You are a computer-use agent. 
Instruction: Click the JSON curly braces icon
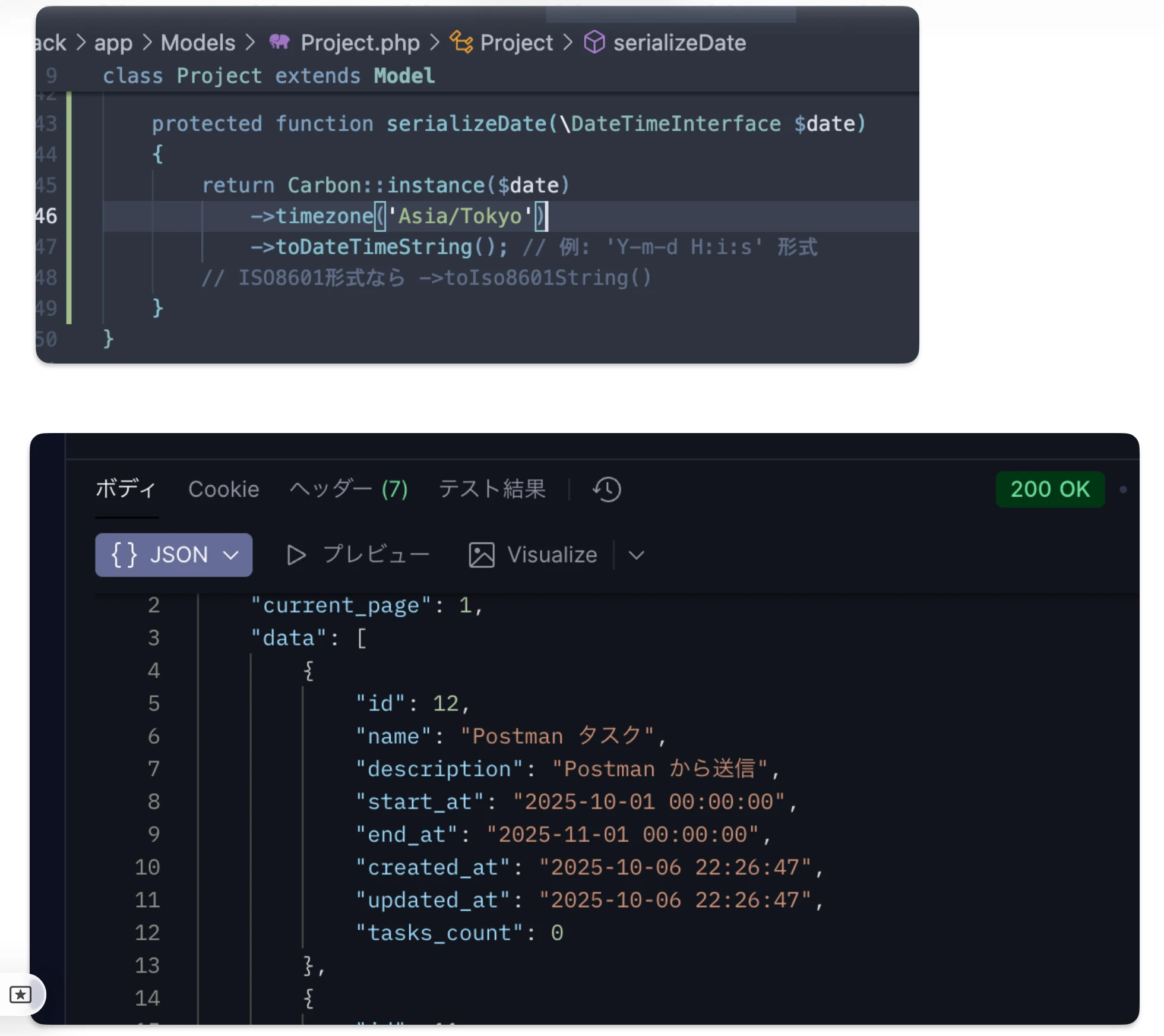(x=124, y=555)
